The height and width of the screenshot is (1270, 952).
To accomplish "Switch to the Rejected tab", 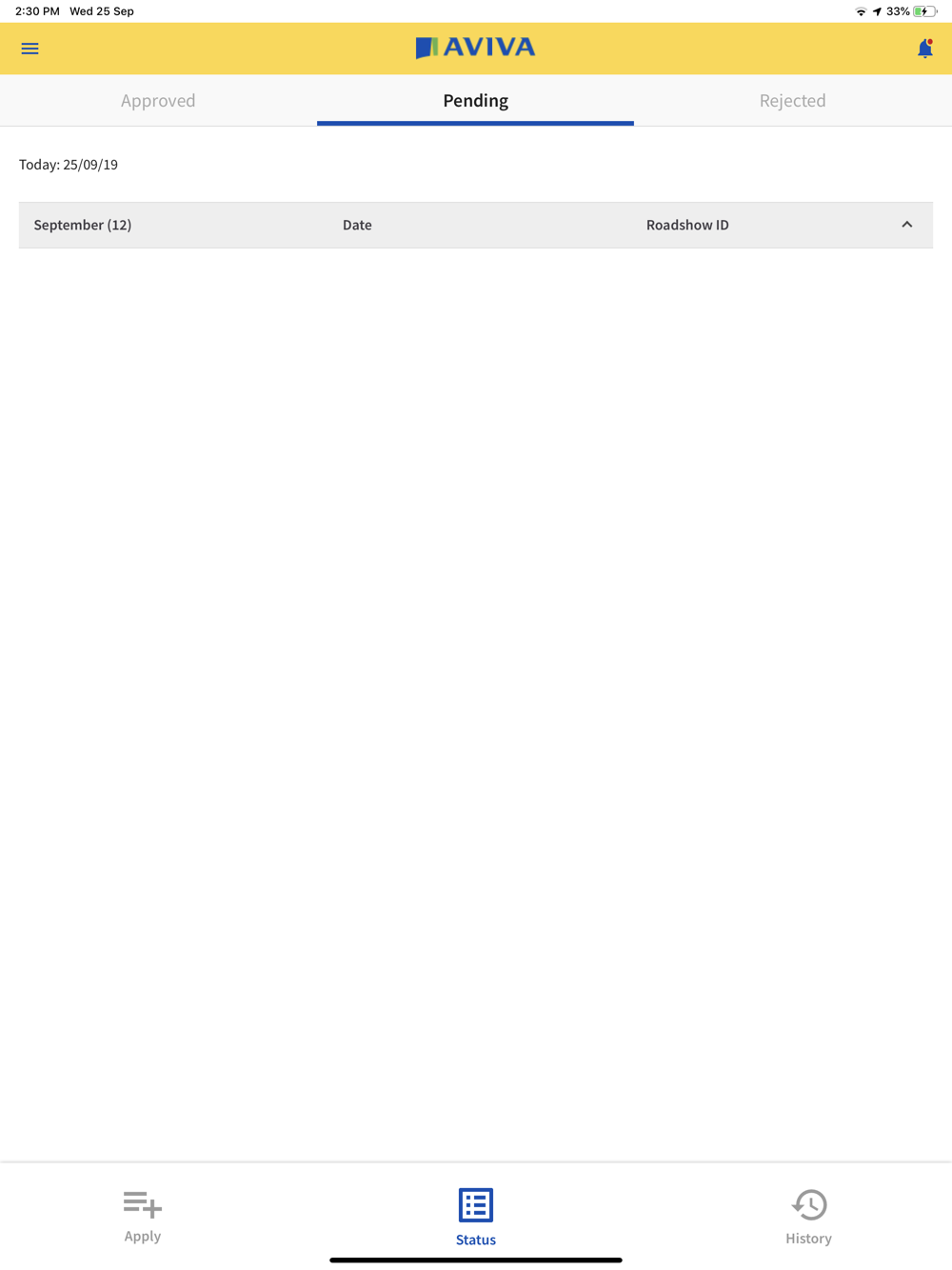I will 793,100.
